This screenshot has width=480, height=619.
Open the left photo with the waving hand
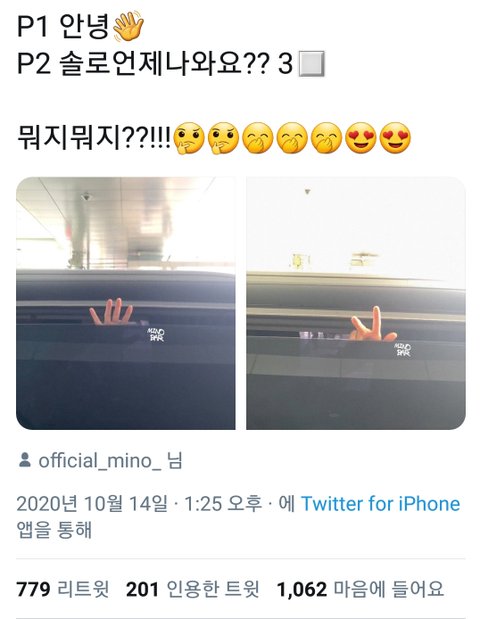pyautogui.click(x=126, y=303)
